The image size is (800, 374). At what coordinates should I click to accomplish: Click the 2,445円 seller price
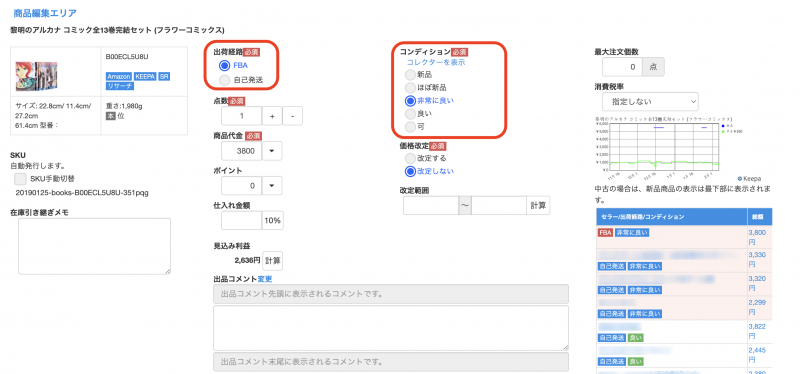coord(757,356)
